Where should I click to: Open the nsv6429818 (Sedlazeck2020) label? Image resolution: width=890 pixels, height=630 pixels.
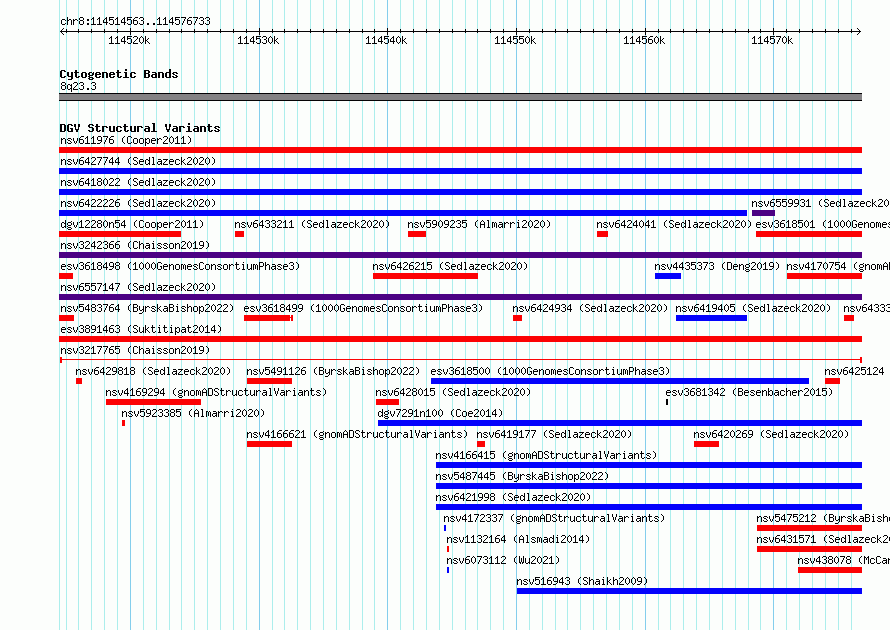tap(153, 371)
